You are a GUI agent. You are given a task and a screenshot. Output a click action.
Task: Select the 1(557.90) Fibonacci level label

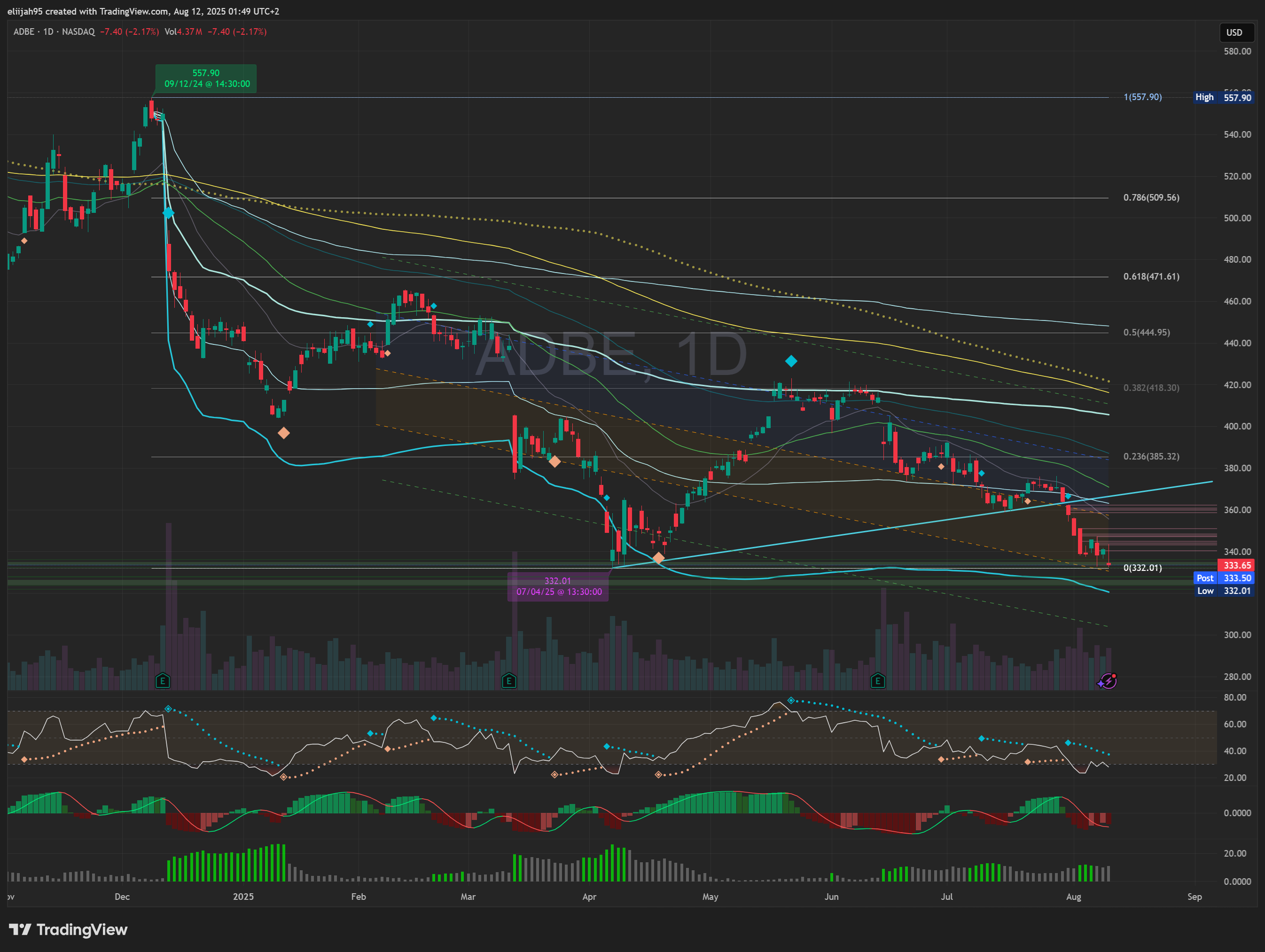[x=1143, y=97]
